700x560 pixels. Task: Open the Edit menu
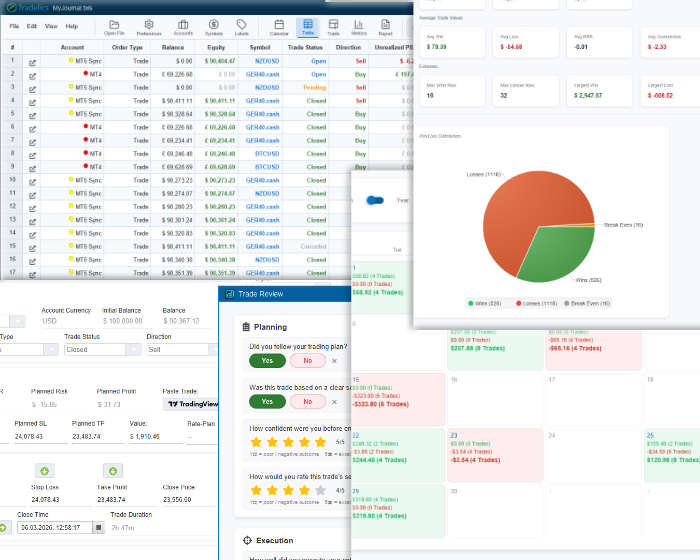coord(32,26)
